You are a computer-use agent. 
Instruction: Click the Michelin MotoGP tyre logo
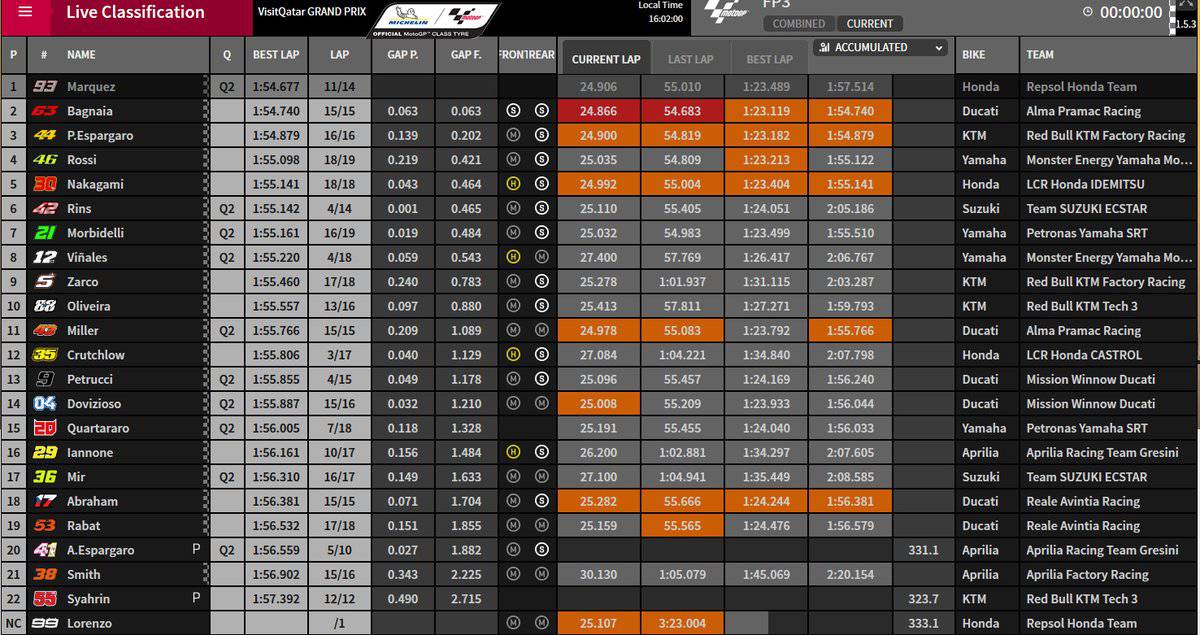pyautogui.click(x=435, y=19)
